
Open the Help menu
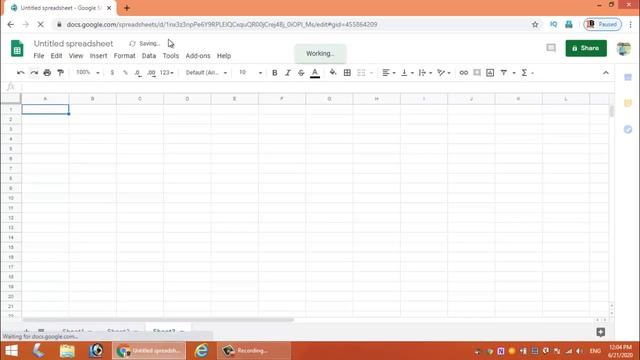(224, 56)
